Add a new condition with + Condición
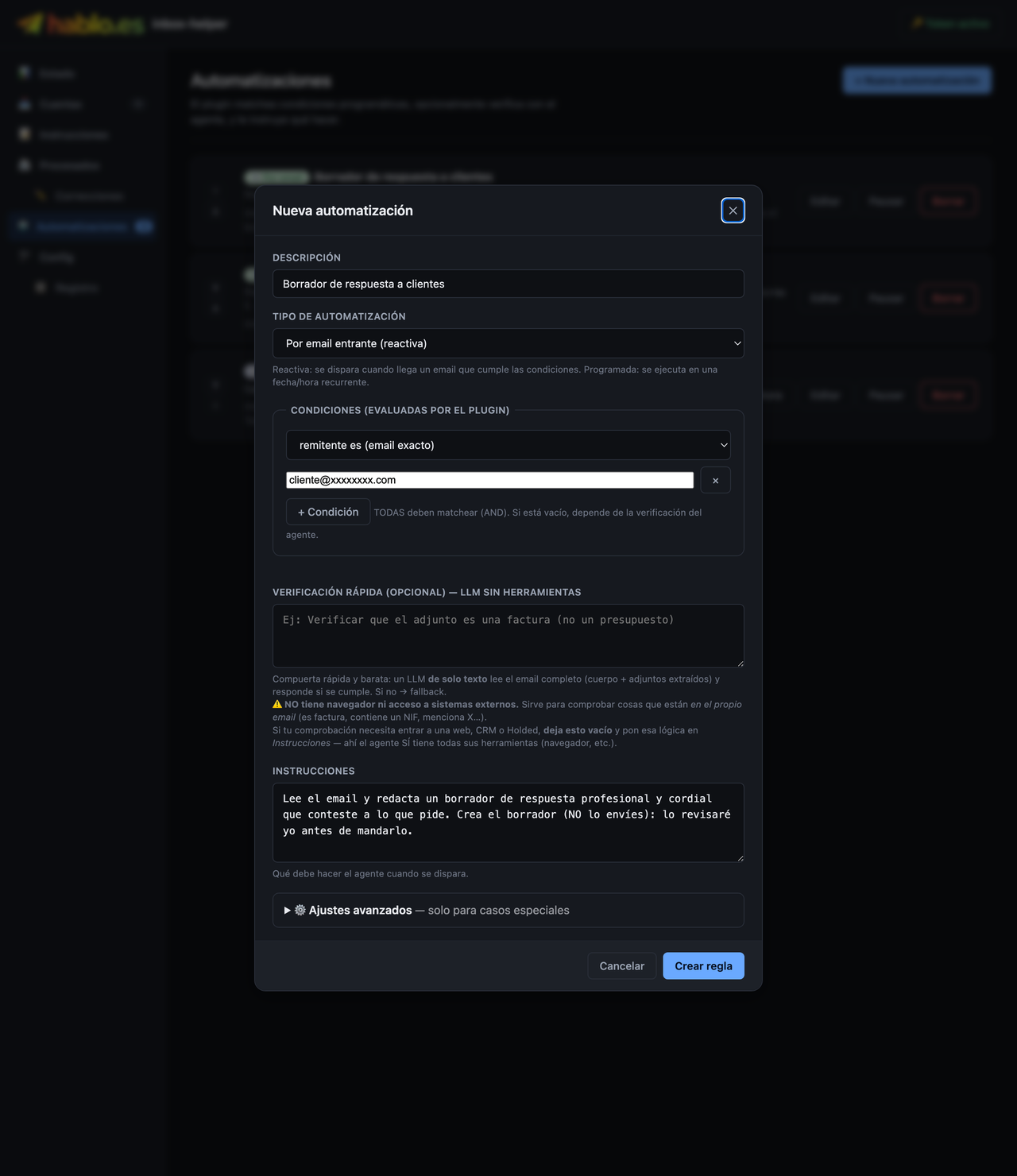1017x1176 pixels. (x=328, y=512)
